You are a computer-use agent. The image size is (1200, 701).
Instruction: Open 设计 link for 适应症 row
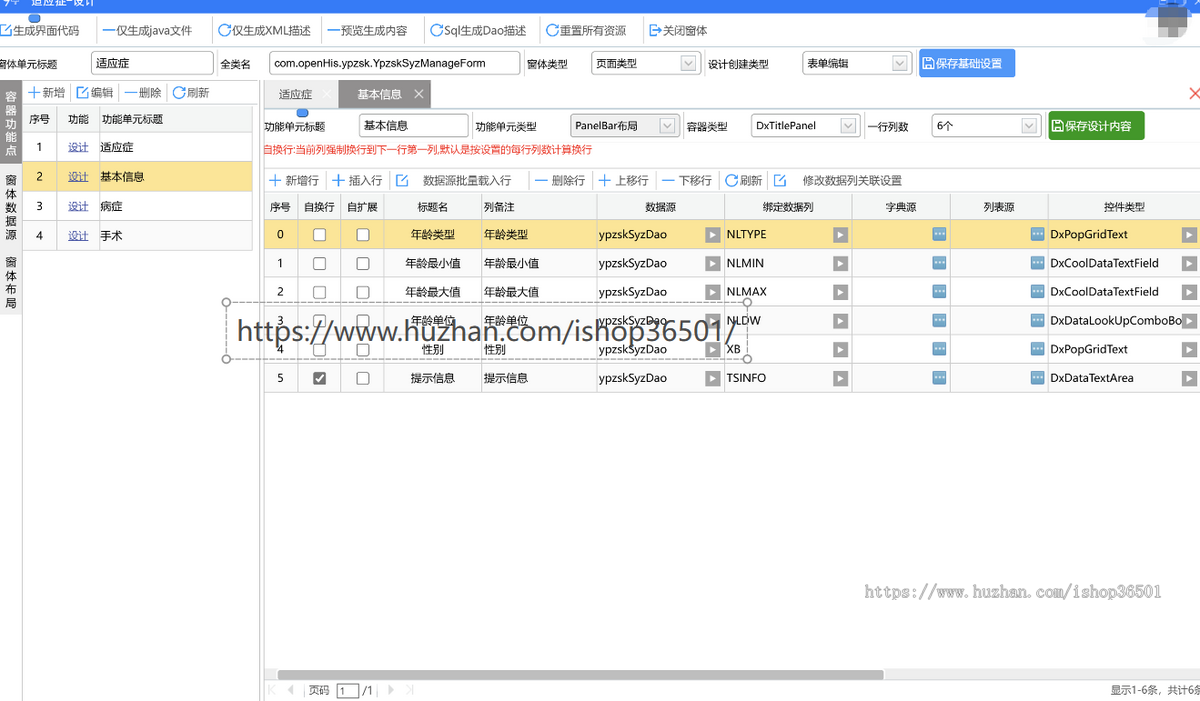click(78, 147)
